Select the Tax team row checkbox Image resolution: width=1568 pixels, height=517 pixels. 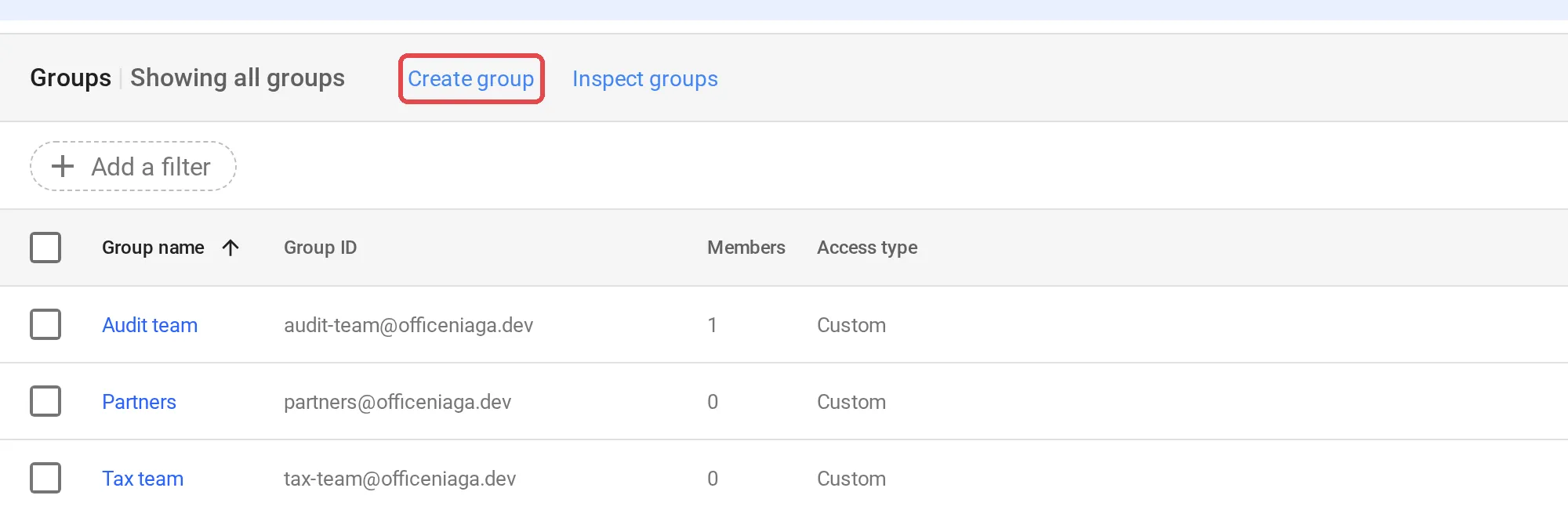[x=45, y=478]
